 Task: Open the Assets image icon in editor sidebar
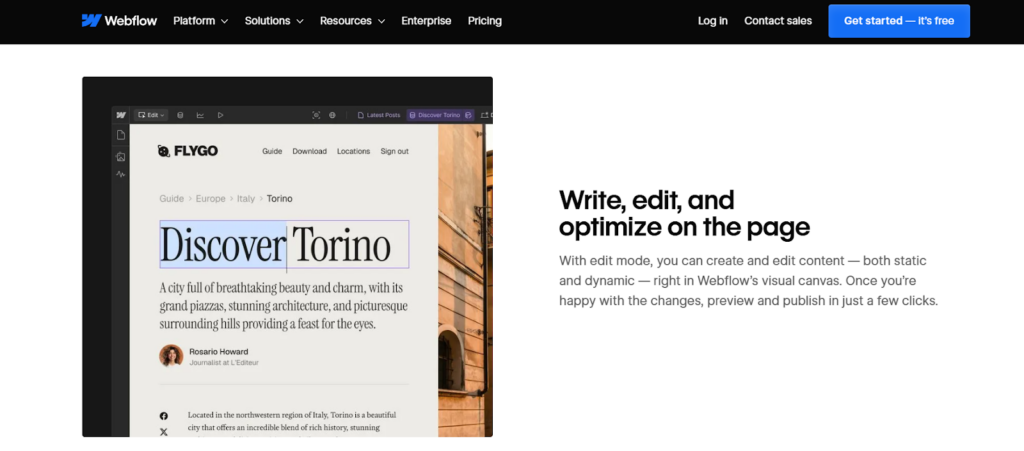(121, 157)
